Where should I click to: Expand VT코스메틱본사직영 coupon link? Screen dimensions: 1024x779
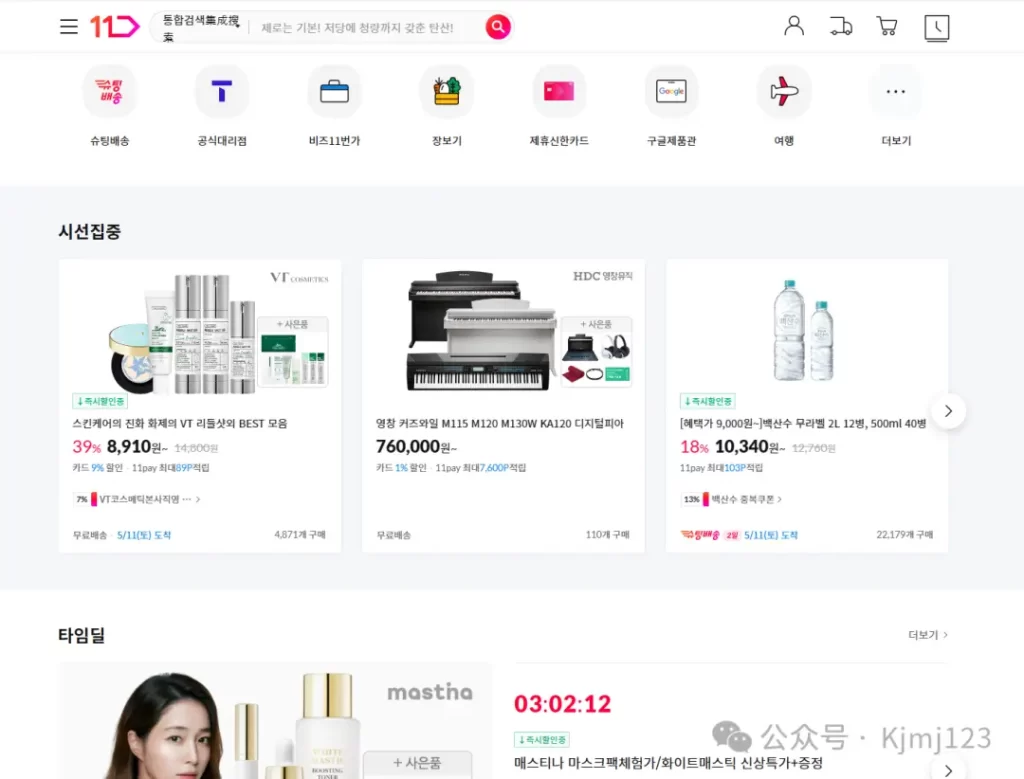[136, 499]
